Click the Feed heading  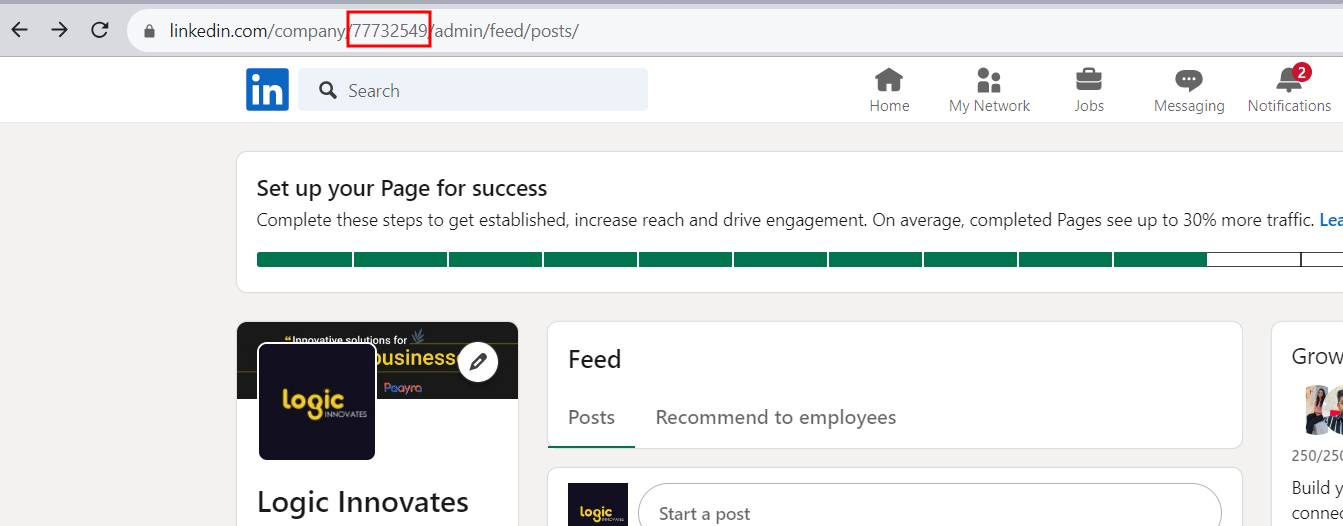(x=595, y=359)
